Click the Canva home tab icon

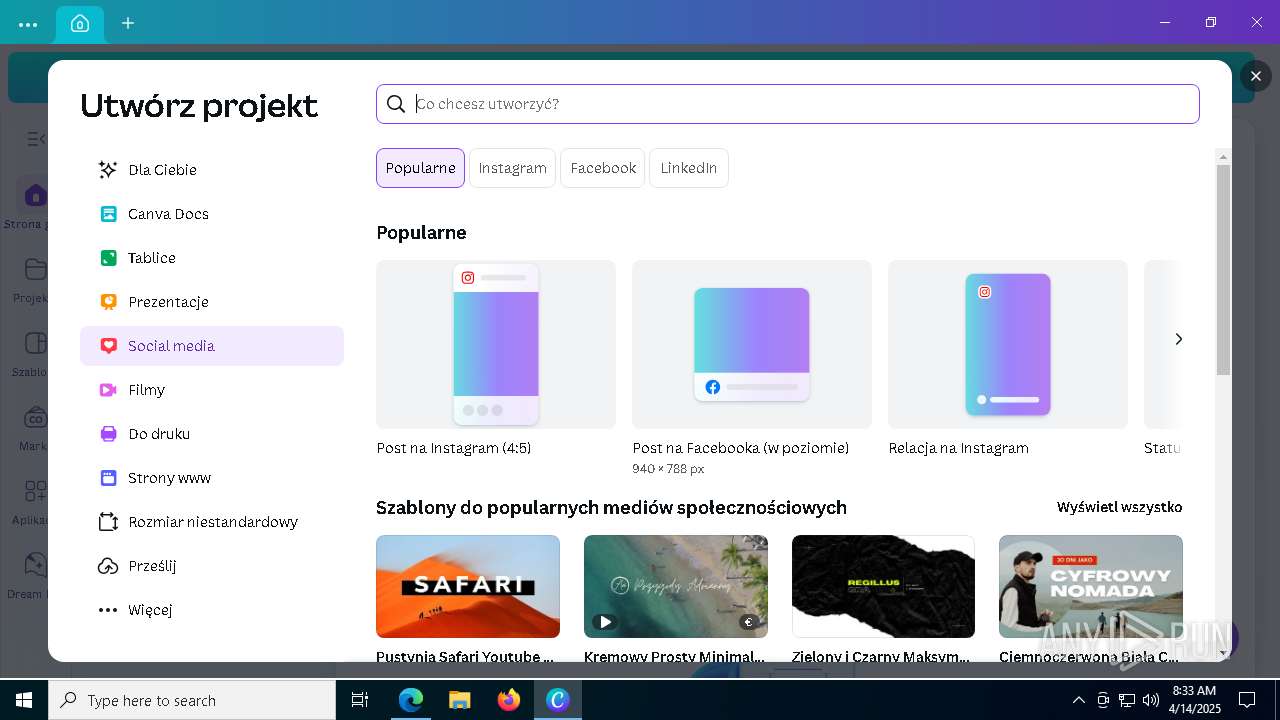click(x=80, y=23)
